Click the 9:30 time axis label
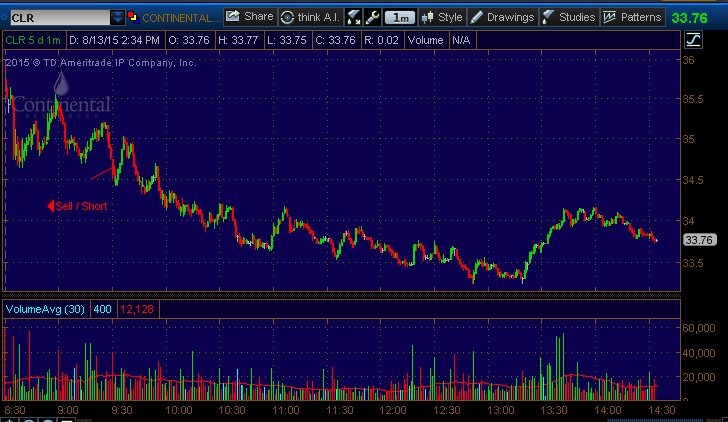This screenshot has height=422, width=728. pos(122,410)
